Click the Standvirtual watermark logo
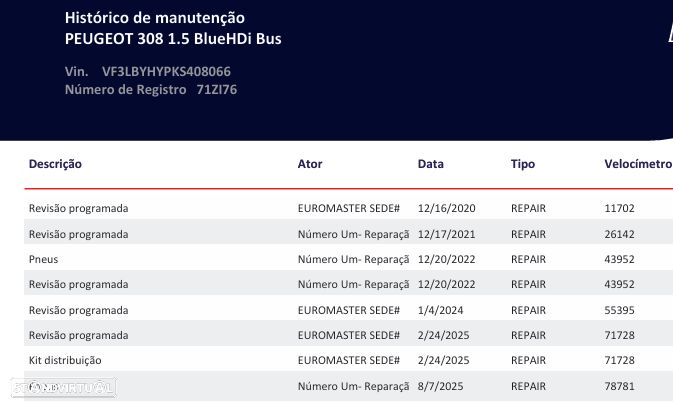This screenshot has width=673, height=408. point(58,386)
